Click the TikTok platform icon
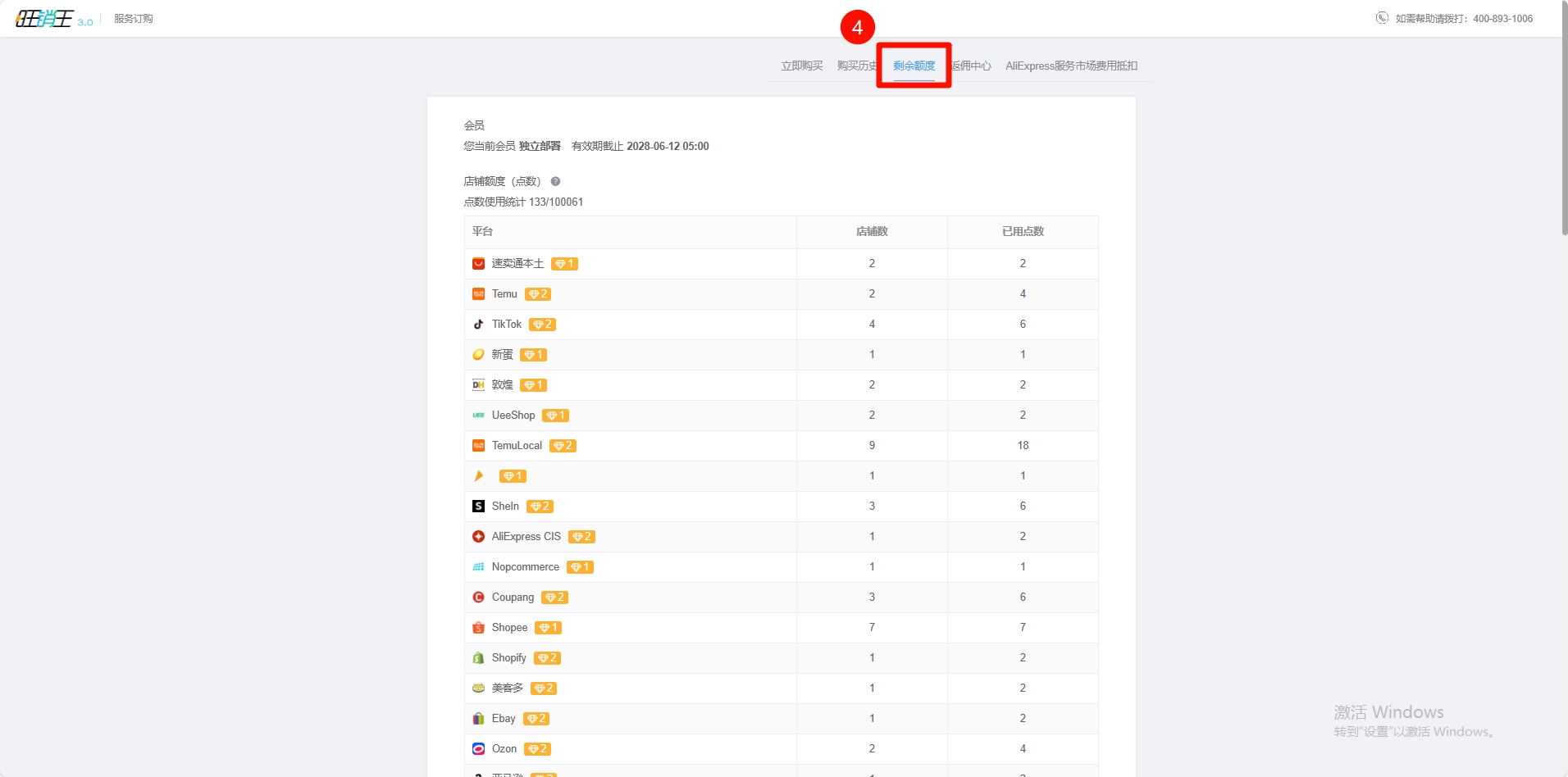 point(478,325)
